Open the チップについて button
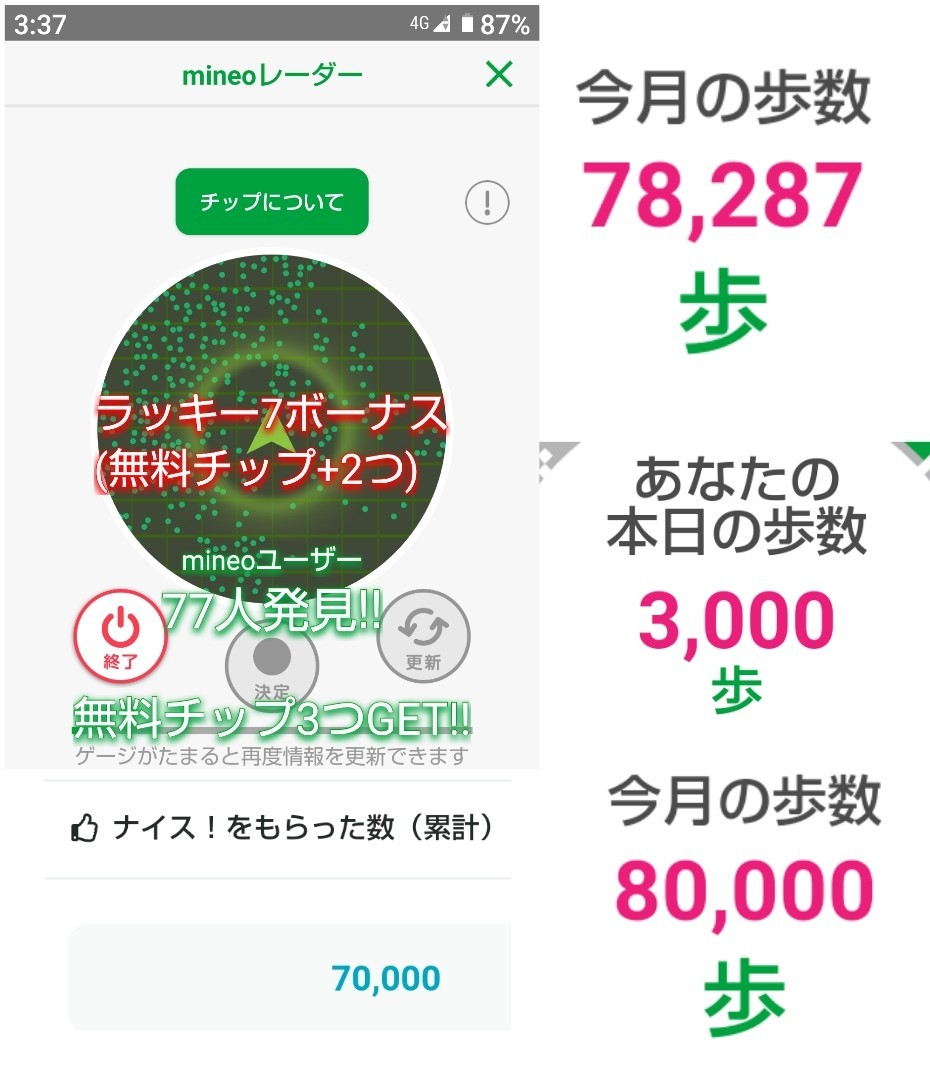The image size is (930, 1081). pos(272,202)
